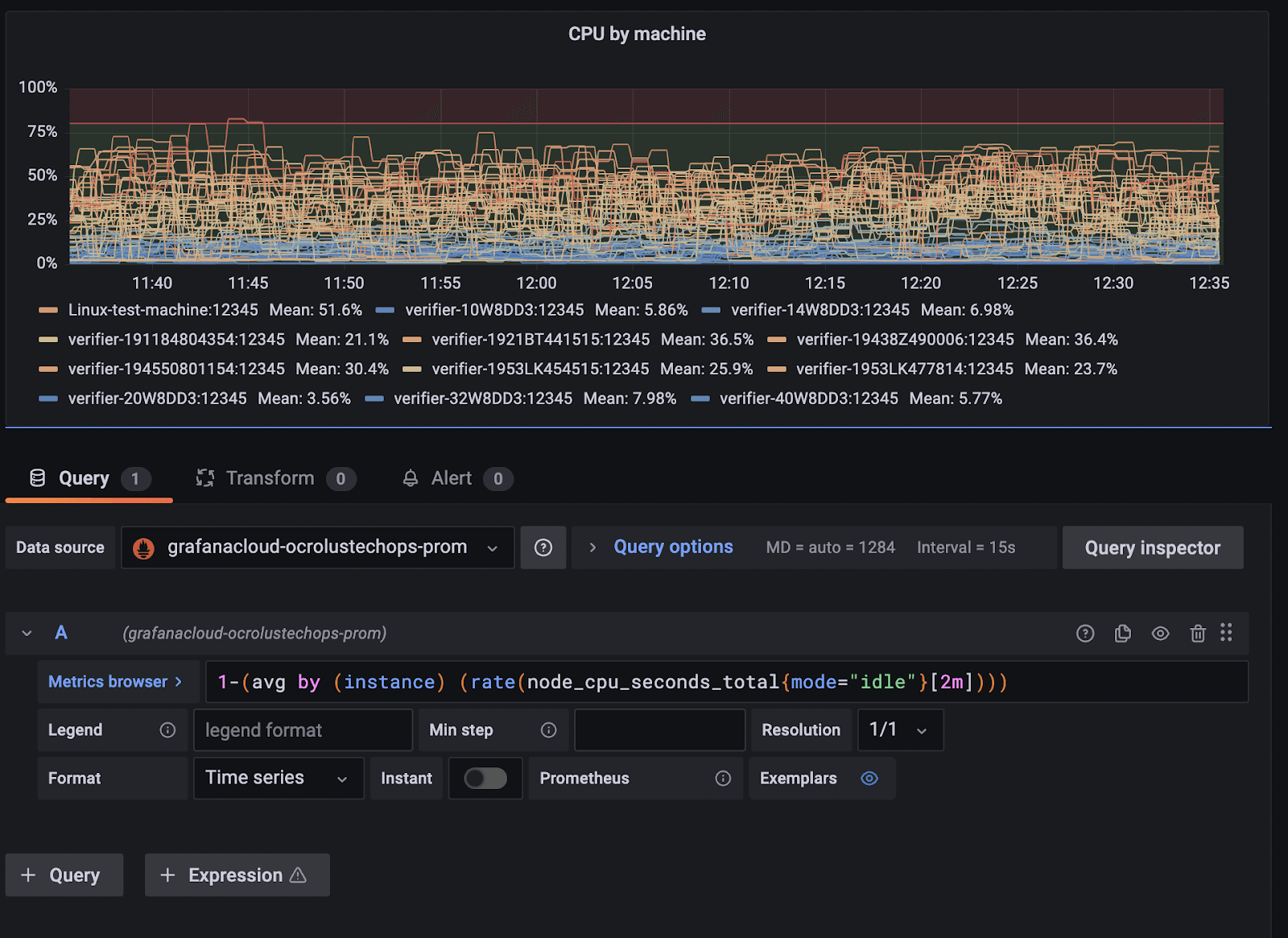Toggle the Instant query switch
The width and height of the screenshot is (1288, 938).
pyautogui.click(x=485, y=779)
